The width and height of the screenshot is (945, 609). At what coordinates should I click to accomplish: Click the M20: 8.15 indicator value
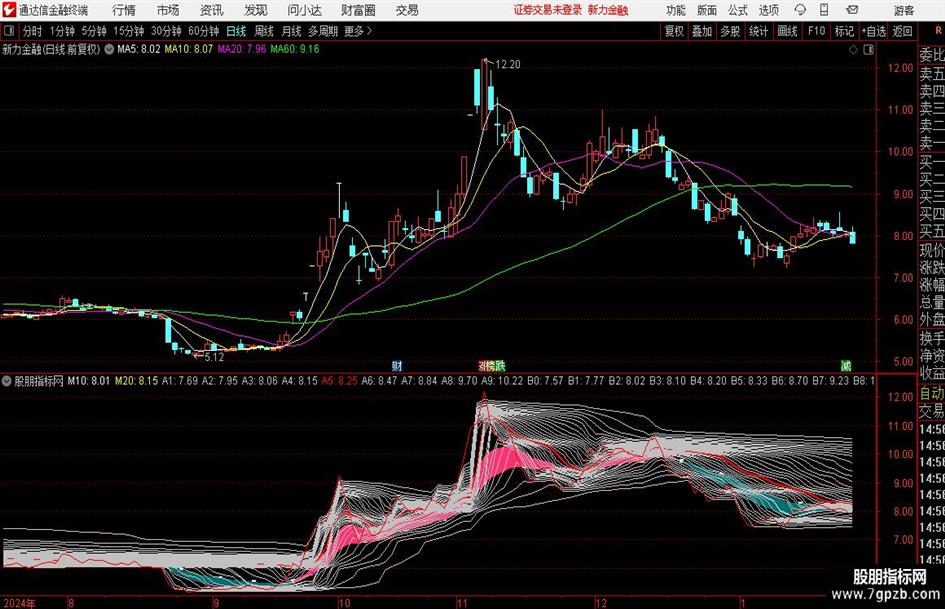136,381
